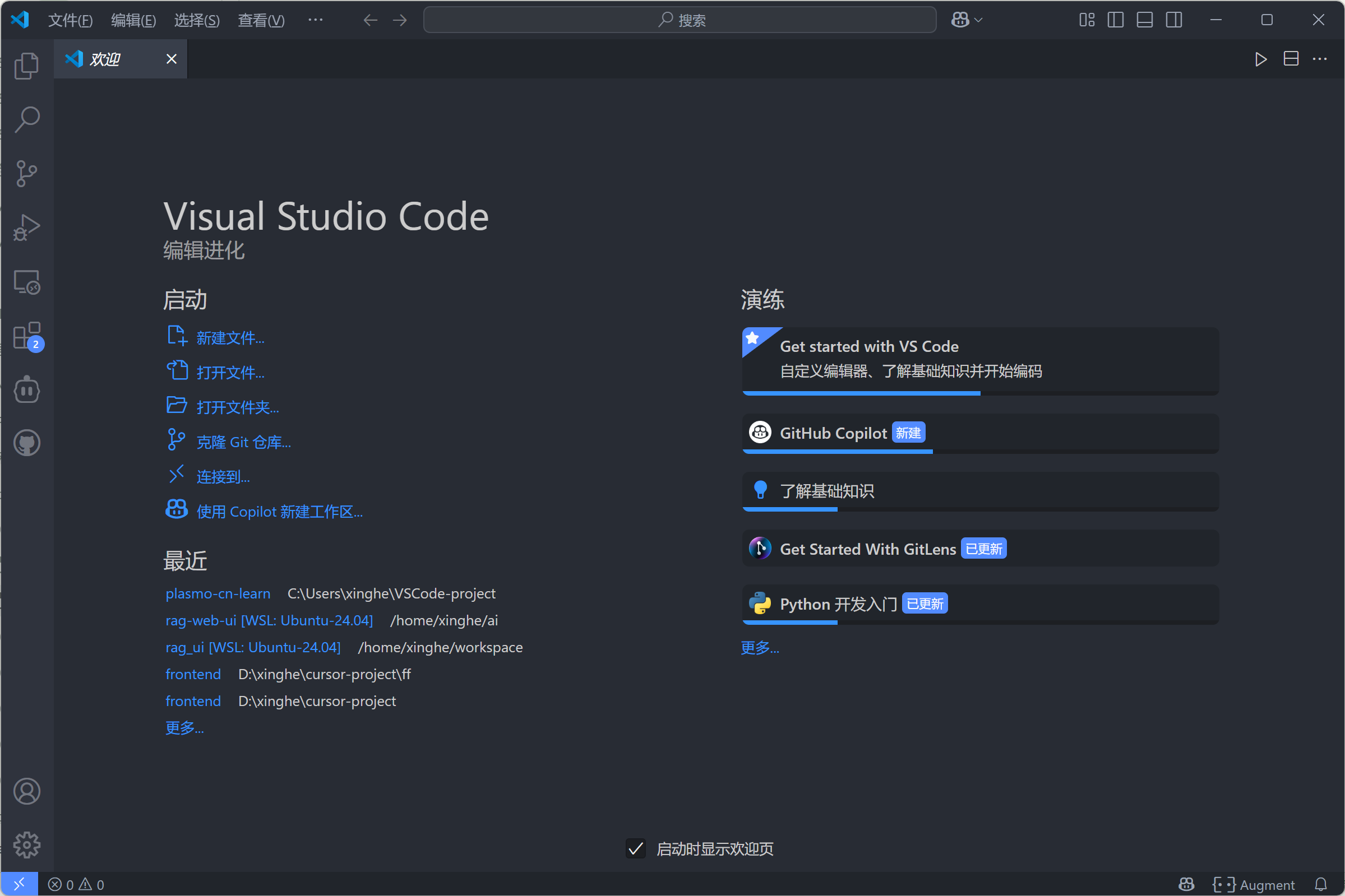
Task: Go back with the left arrow
Action: pos(371,21)
